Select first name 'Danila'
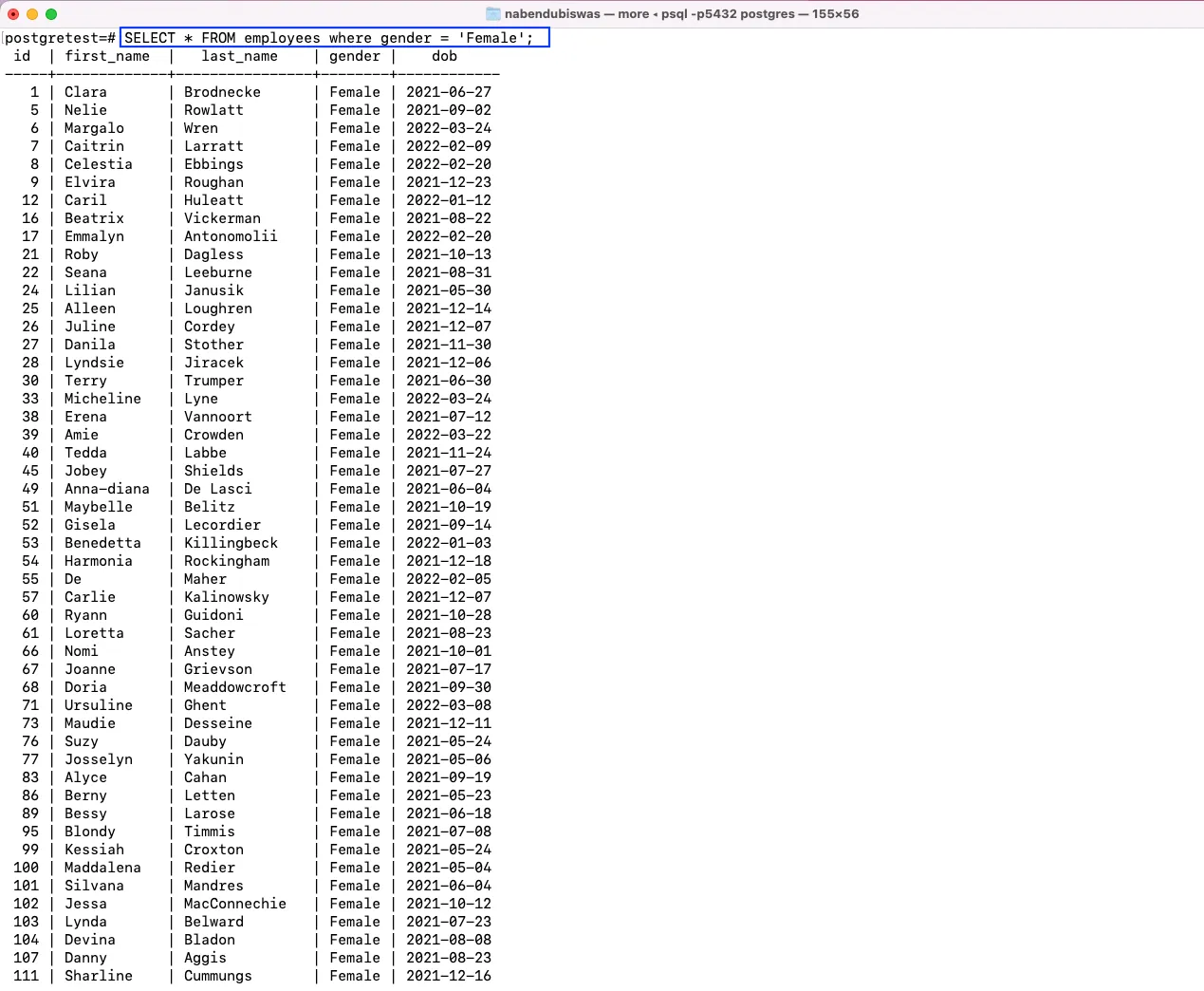This screenshot has height=991, width=1204. coord(90,345)
